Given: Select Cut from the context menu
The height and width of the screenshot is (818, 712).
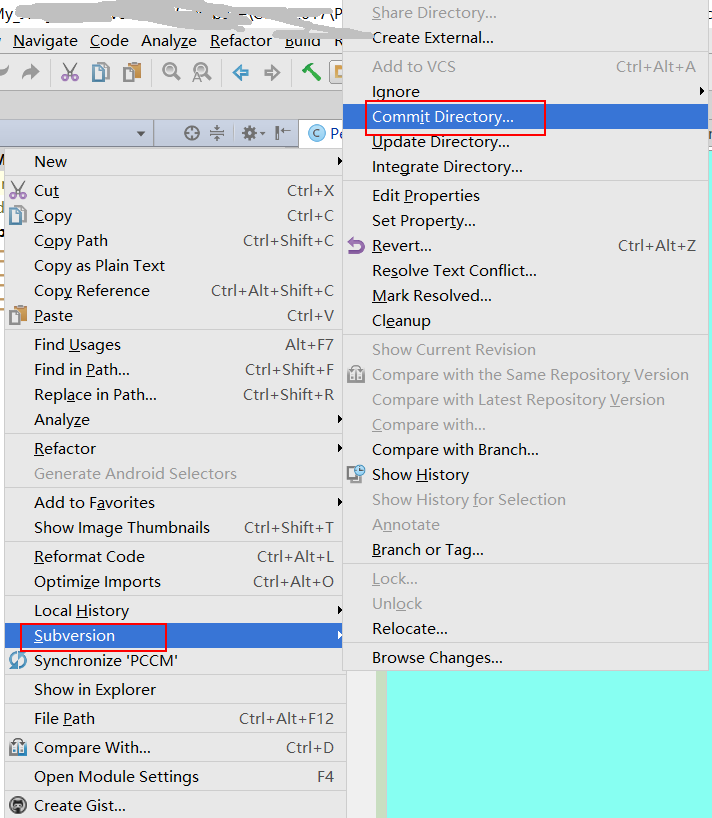Looking at the screenshot, I should click(174, 191).
